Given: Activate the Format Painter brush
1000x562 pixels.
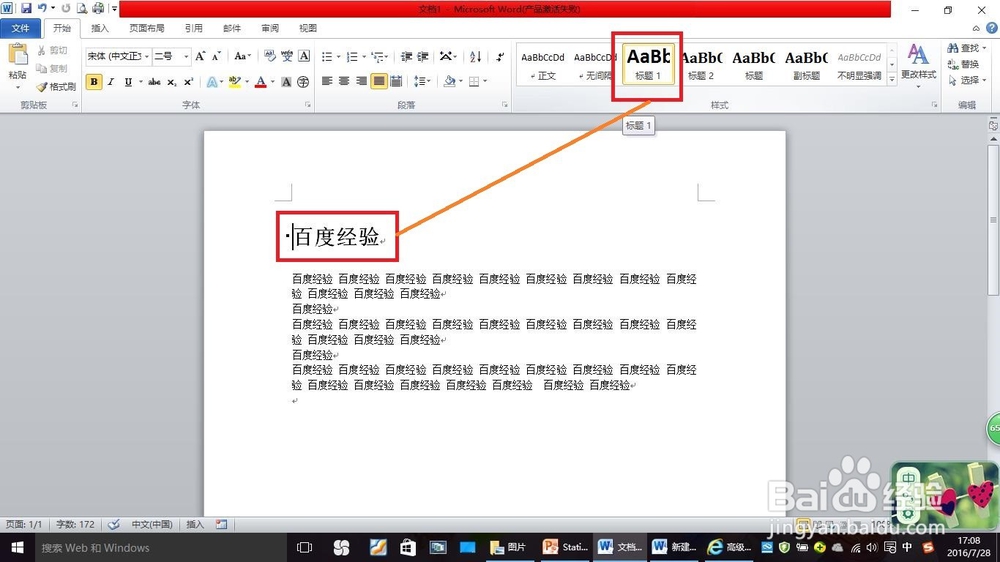Looking at the screenshot, I should (56, 86).
